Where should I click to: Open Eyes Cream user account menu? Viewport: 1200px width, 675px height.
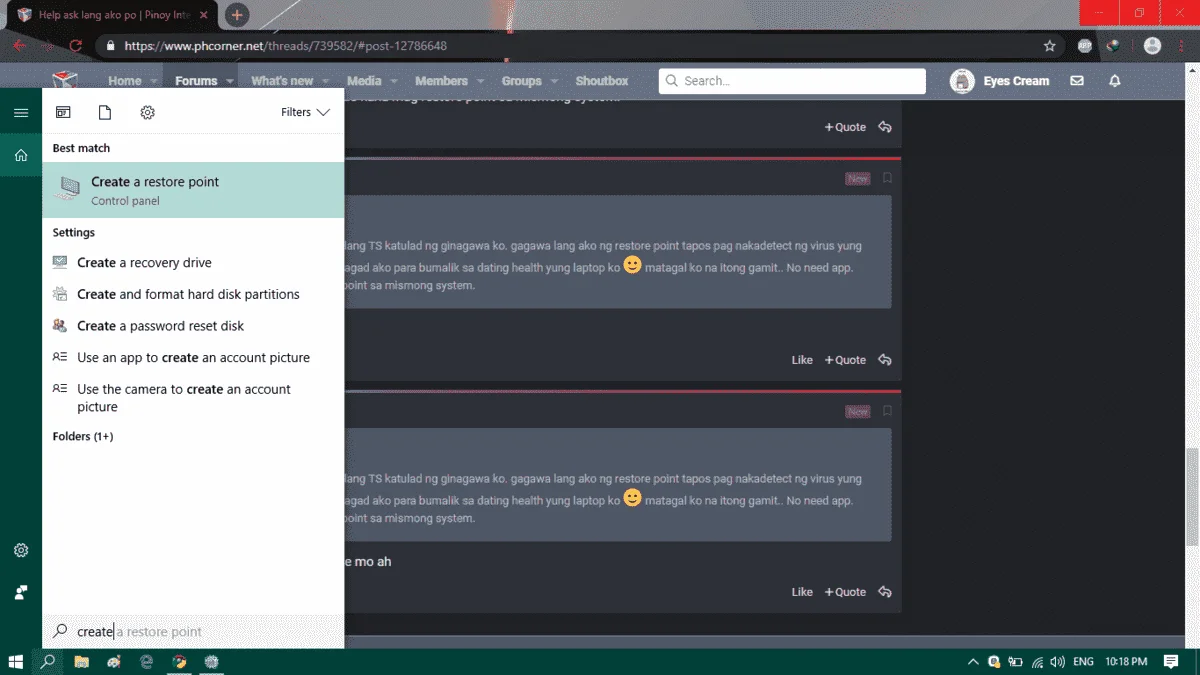1000,81
